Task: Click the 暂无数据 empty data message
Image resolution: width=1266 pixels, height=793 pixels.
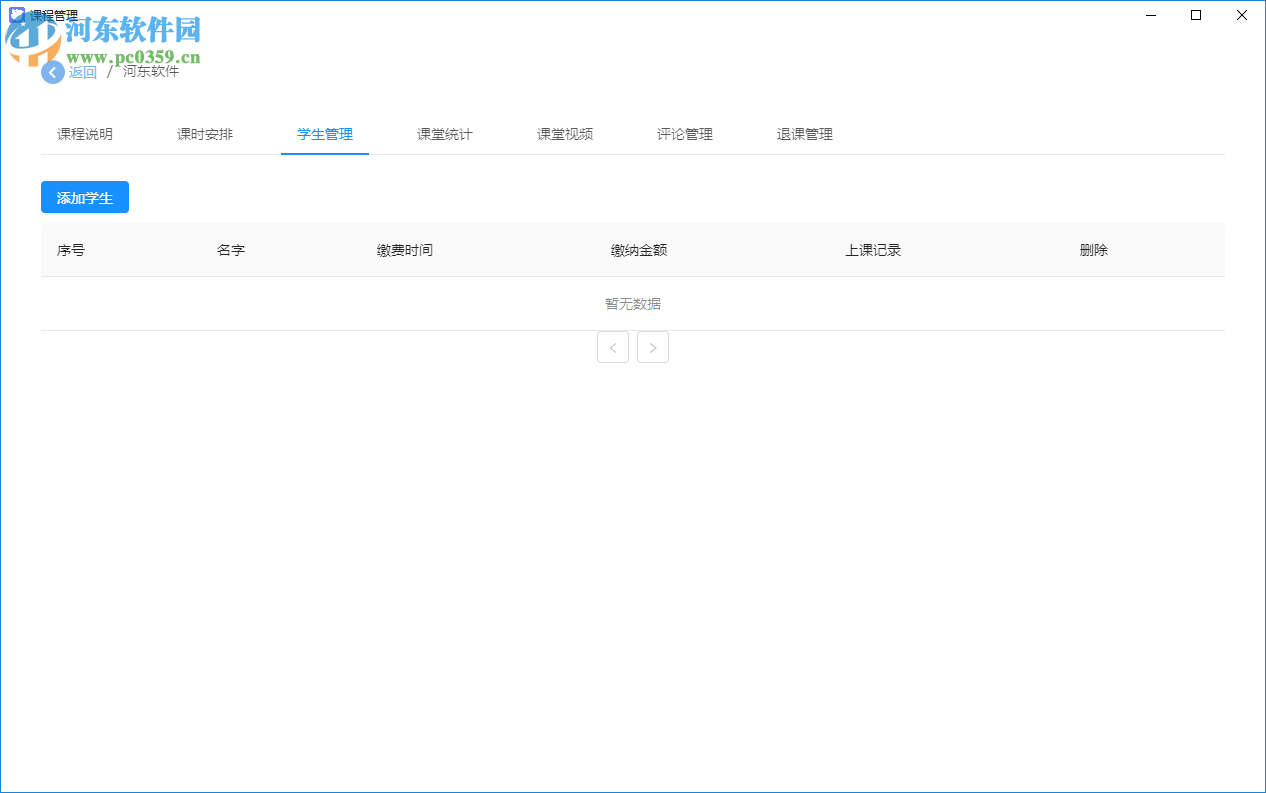Action: pyautogui.click(x=632, y=303)
